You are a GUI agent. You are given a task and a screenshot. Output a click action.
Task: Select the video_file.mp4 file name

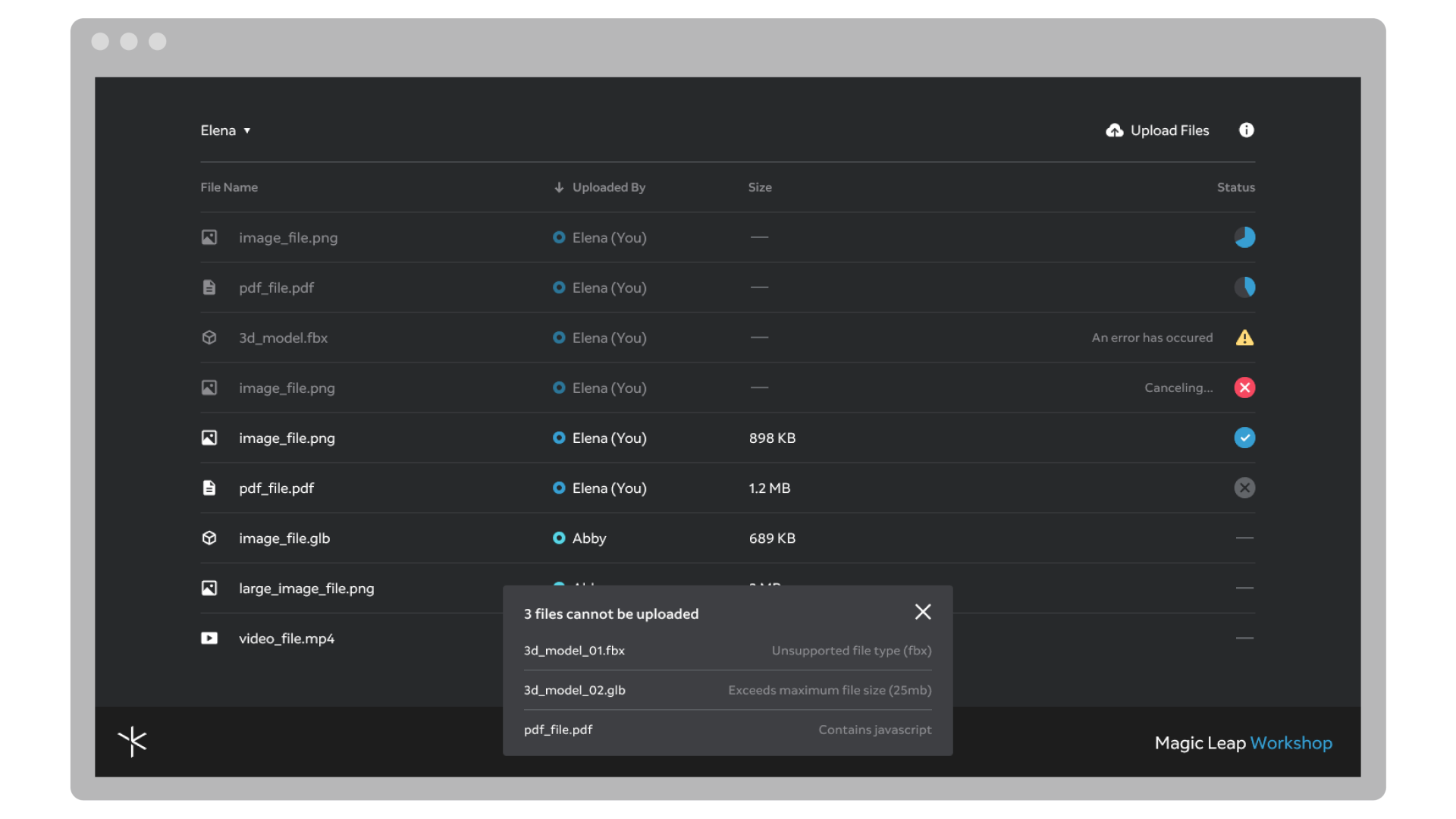coord(287,639)
